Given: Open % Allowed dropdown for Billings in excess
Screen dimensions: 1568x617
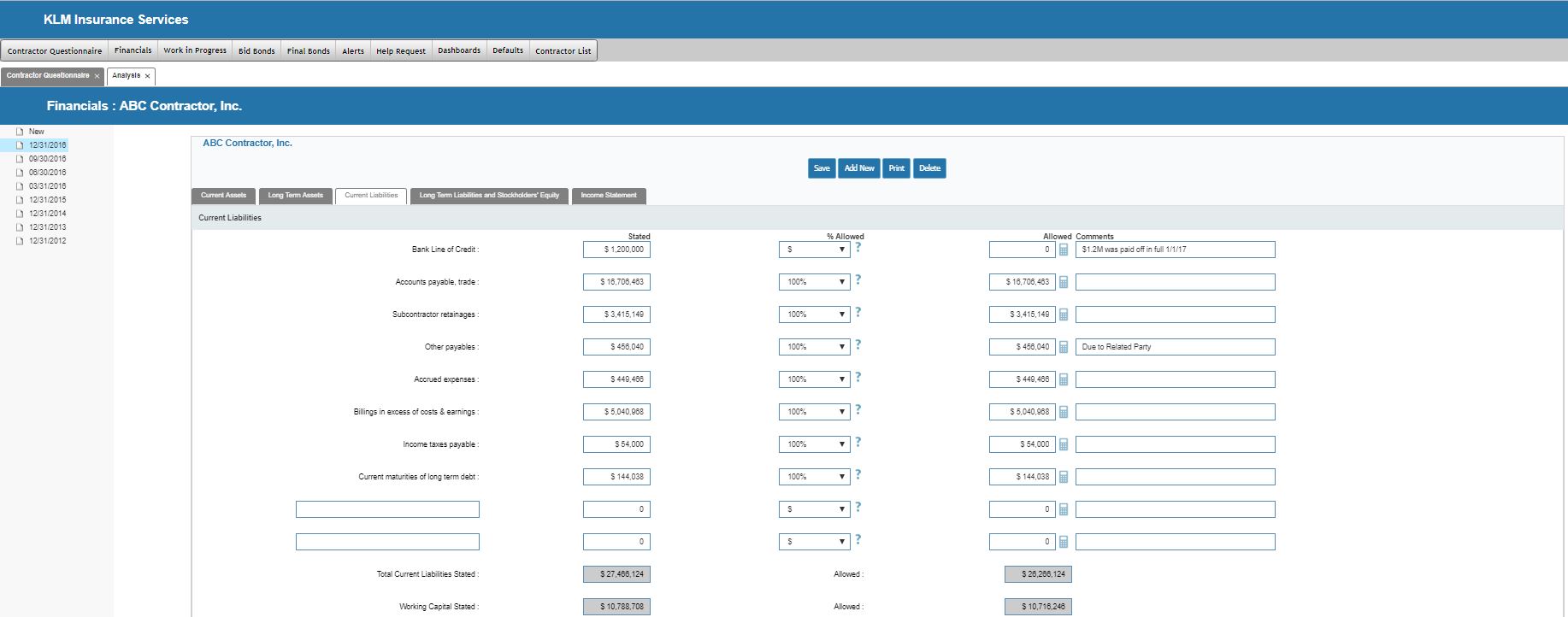Looking at the screenshot, I should [814, 412].
